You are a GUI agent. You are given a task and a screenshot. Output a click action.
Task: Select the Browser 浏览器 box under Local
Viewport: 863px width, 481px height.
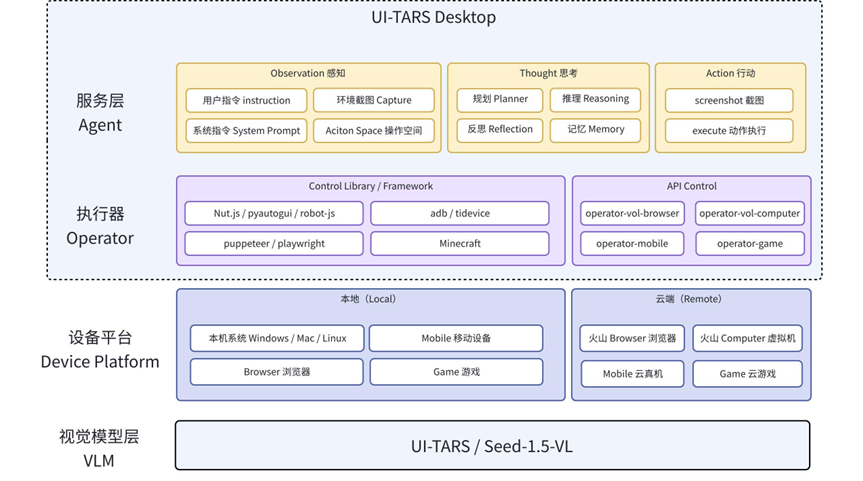point(277,371)
